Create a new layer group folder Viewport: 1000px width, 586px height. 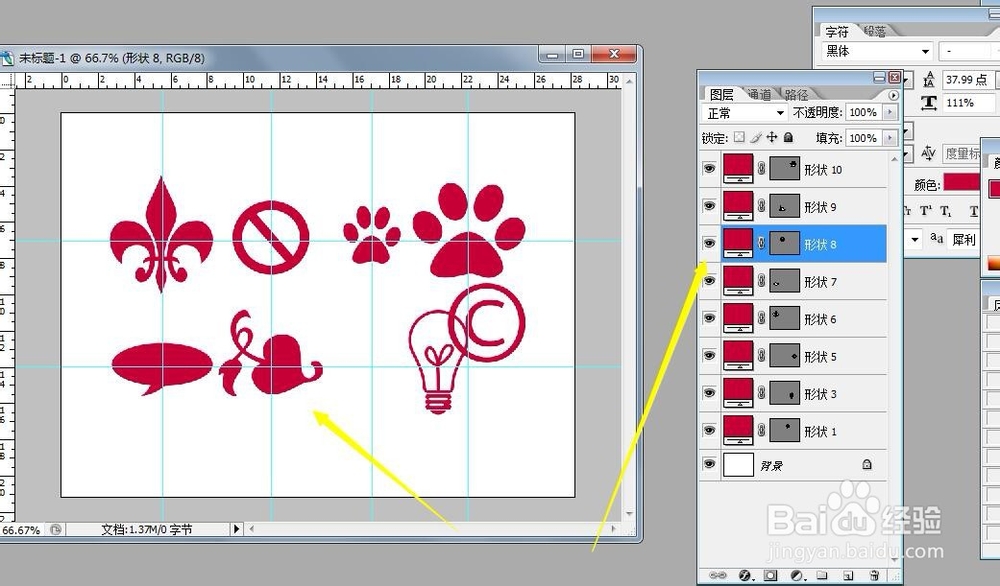(821, 575)
